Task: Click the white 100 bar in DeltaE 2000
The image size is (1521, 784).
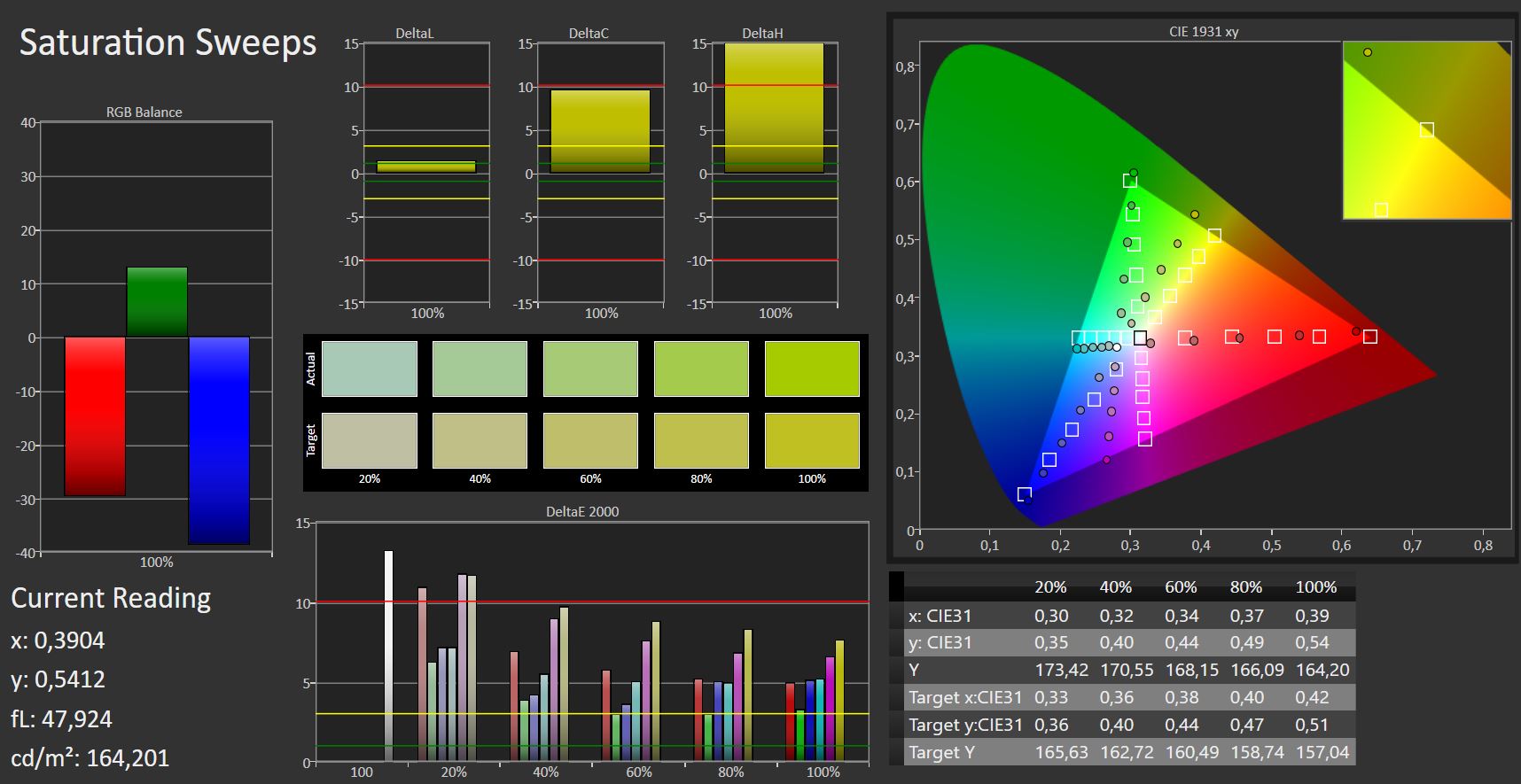Action: pyautogui.click(x=388, y=656)
